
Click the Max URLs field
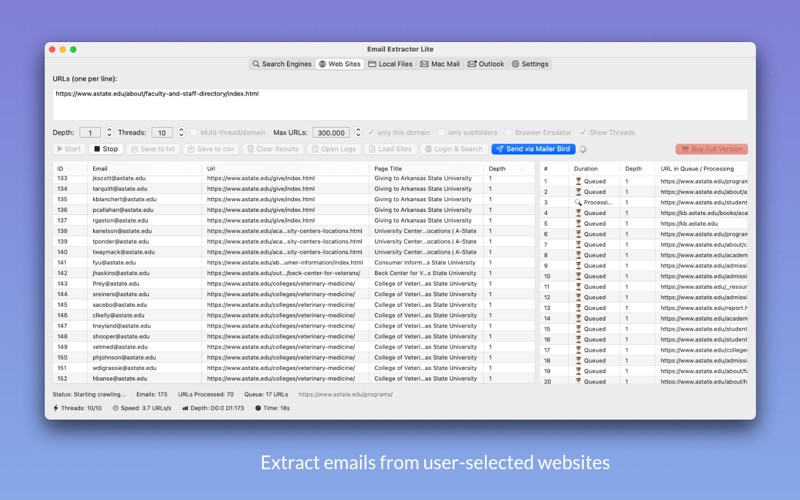pyautogui.click(x=331, y=133)
